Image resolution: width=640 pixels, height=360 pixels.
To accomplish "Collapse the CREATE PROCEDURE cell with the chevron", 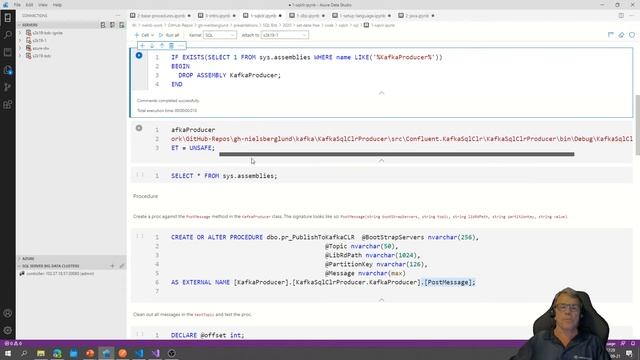I will click(381, 300).
